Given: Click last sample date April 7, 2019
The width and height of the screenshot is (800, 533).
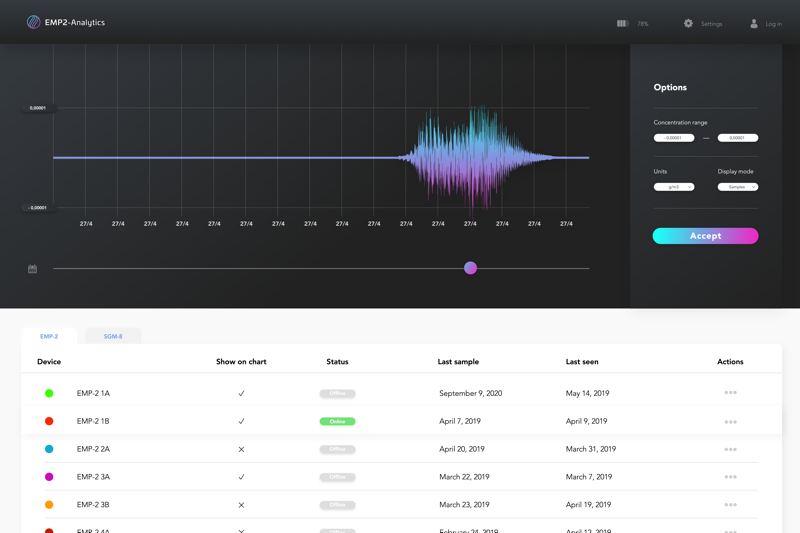Looking at the screenshot, I should coord(460,421).
